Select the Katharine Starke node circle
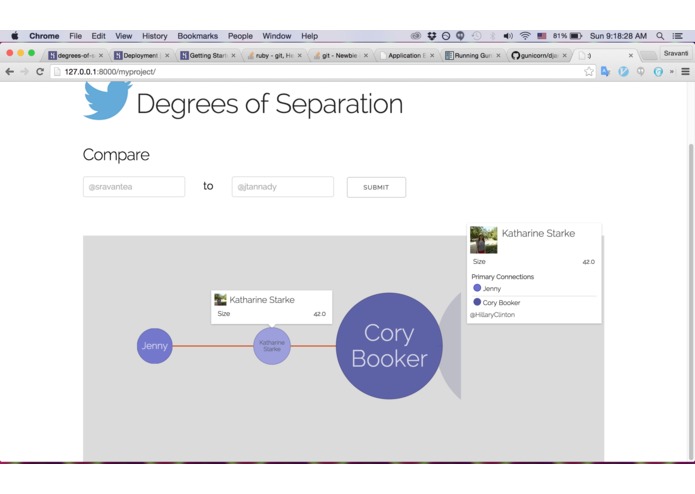The width and height of the screenshot is (695, 494). click(272, 346)
